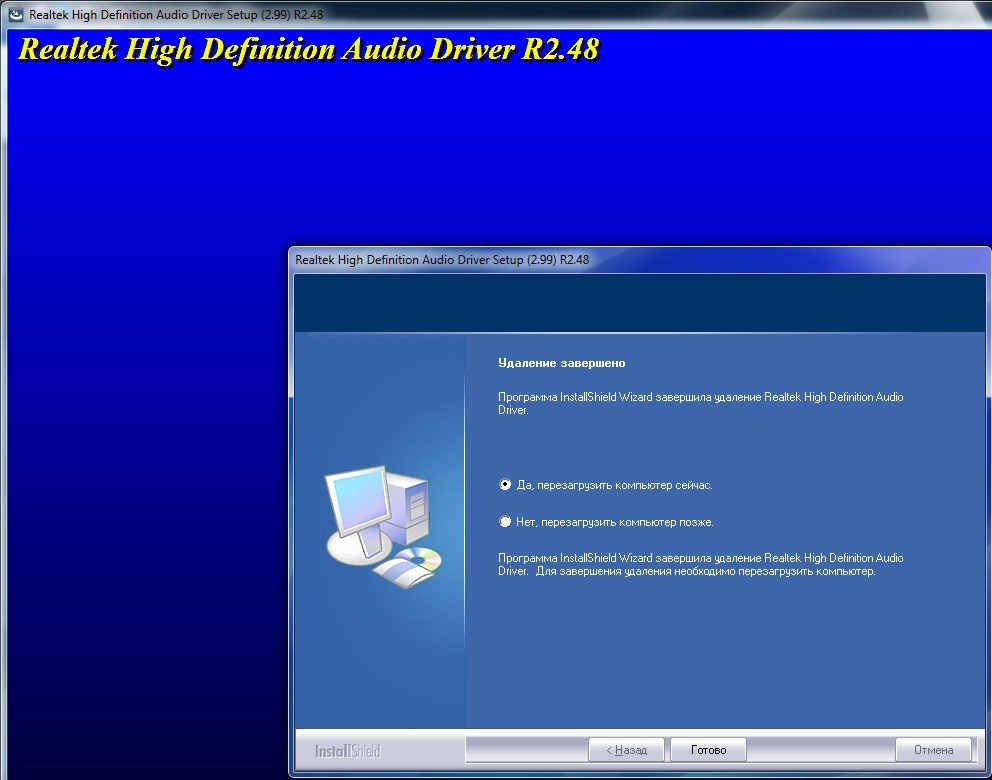Select "Да, перезагрузить компьютер сейчас" radio button

(x=505, y=485)
